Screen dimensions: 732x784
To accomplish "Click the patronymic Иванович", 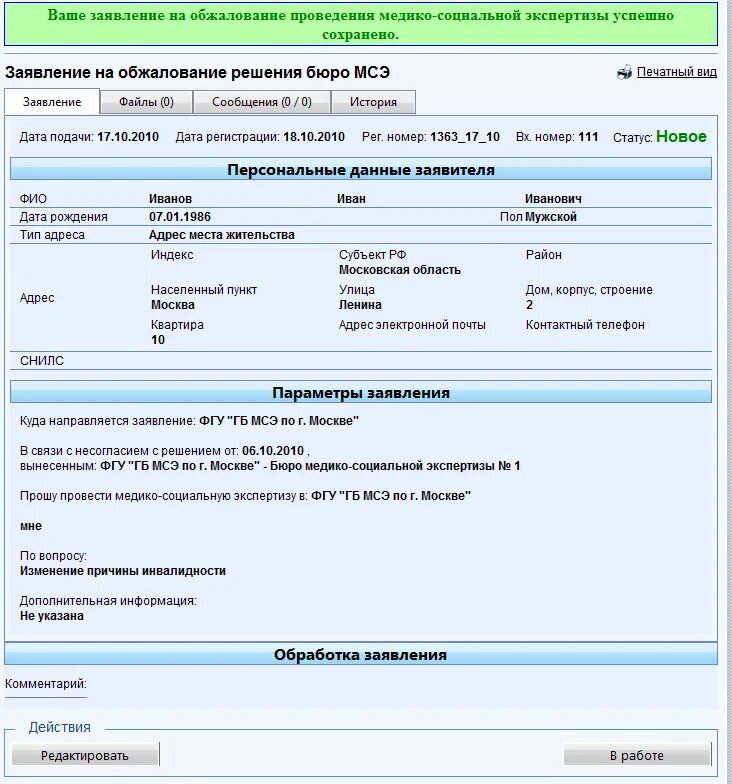I will tap(554, 199).
